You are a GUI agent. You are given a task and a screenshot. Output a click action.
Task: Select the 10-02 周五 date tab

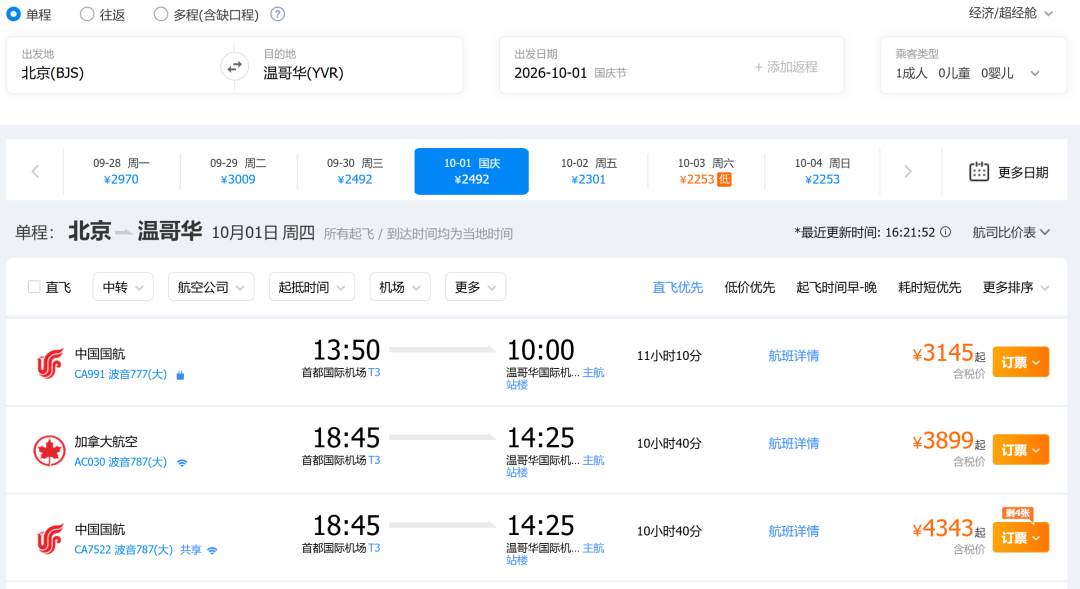[x=589, y=172]
